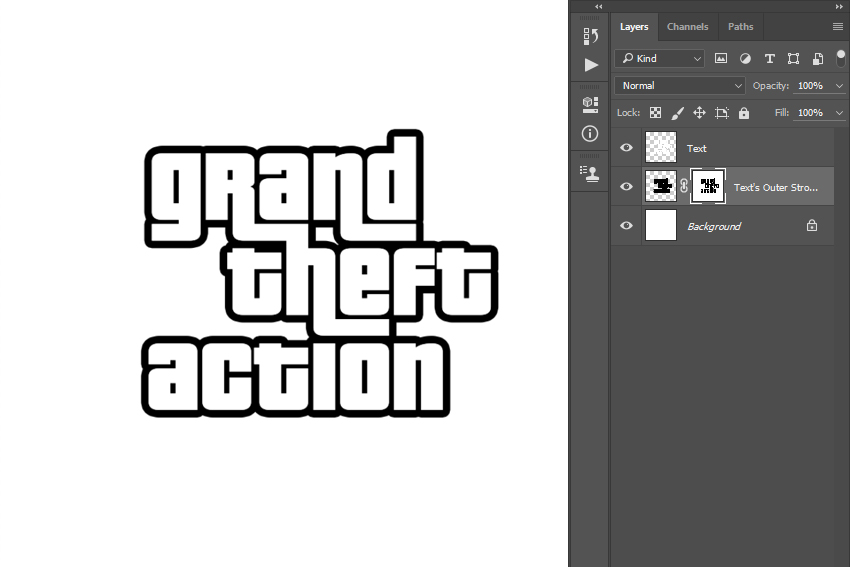The width and height of the screenshot is (850, 567).
Task: Open the Layers panel menu
Action: (837, 27)
